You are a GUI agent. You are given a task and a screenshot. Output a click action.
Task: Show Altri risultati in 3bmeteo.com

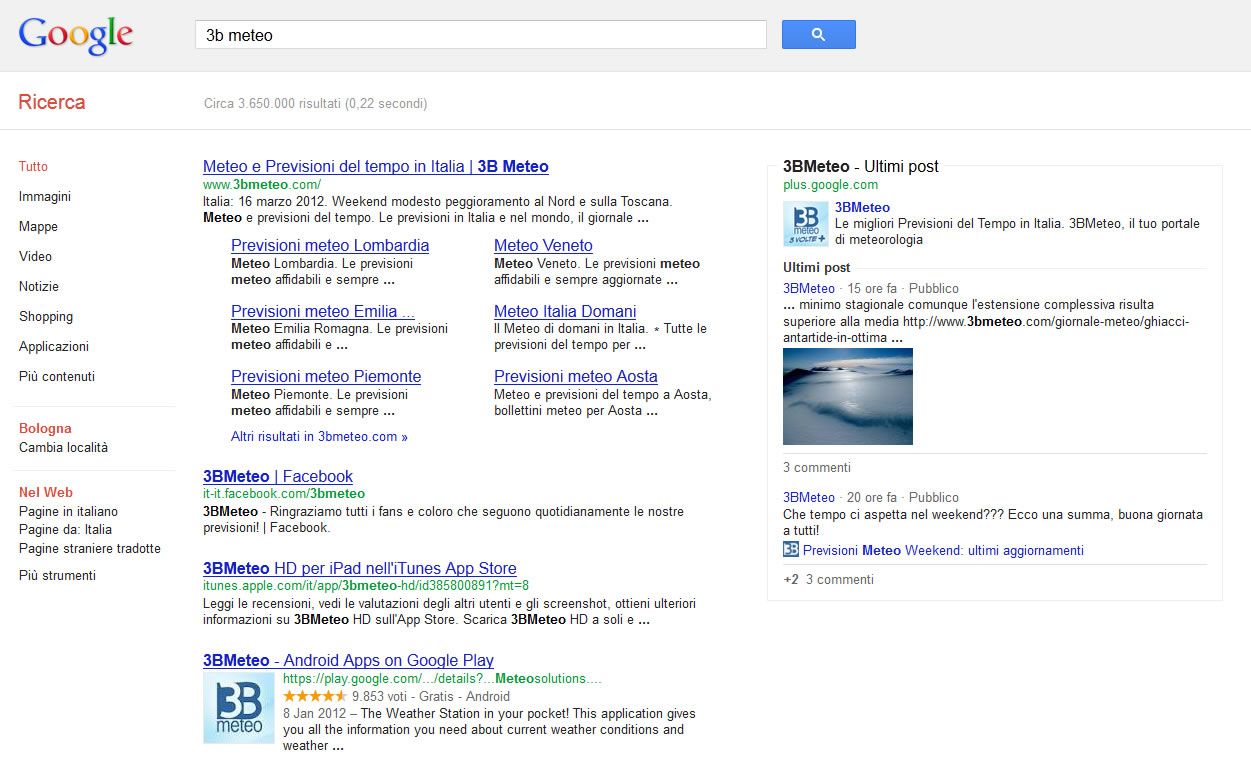pyautogui.click(x=319, y=437)
